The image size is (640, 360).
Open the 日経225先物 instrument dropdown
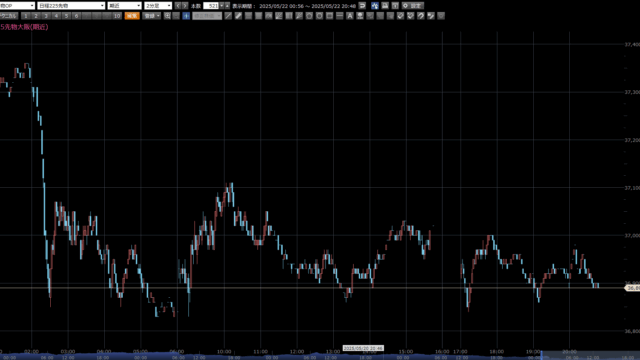coord(71,6)
